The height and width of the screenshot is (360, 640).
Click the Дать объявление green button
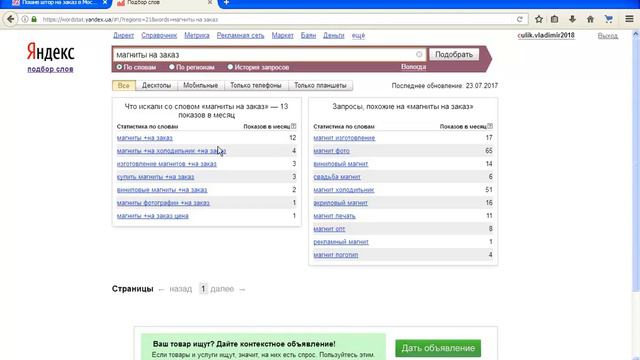coord(438,348)
